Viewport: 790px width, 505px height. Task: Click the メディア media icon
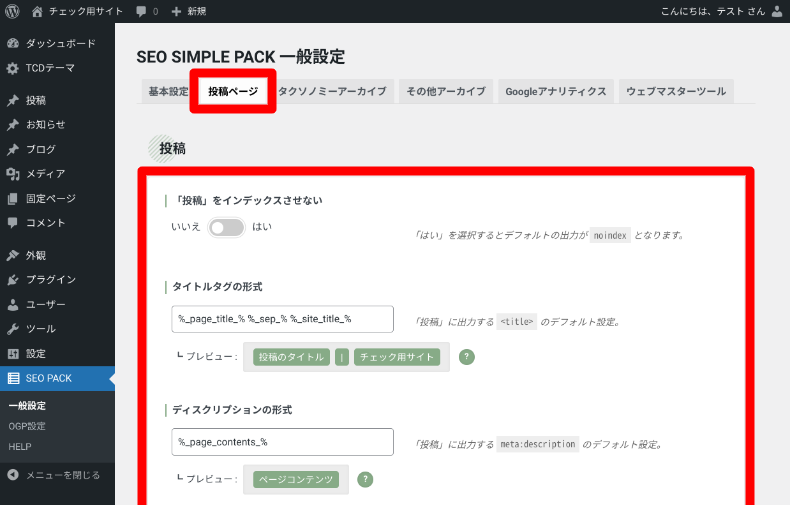[x=13, y=174]
